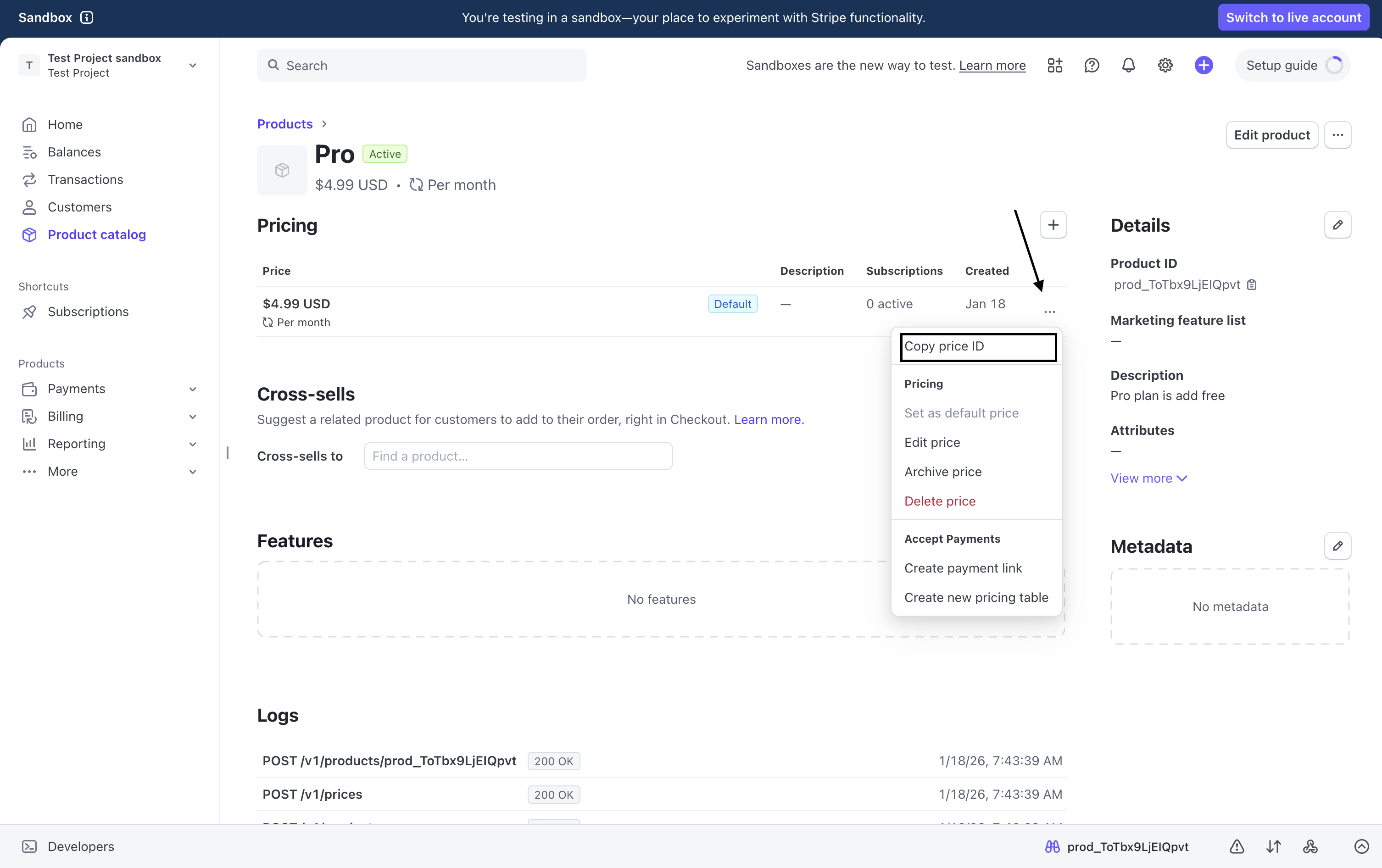1382x868 pixels.
Task: Select Product catalog in the sidebar
Action: click(96, 234)
